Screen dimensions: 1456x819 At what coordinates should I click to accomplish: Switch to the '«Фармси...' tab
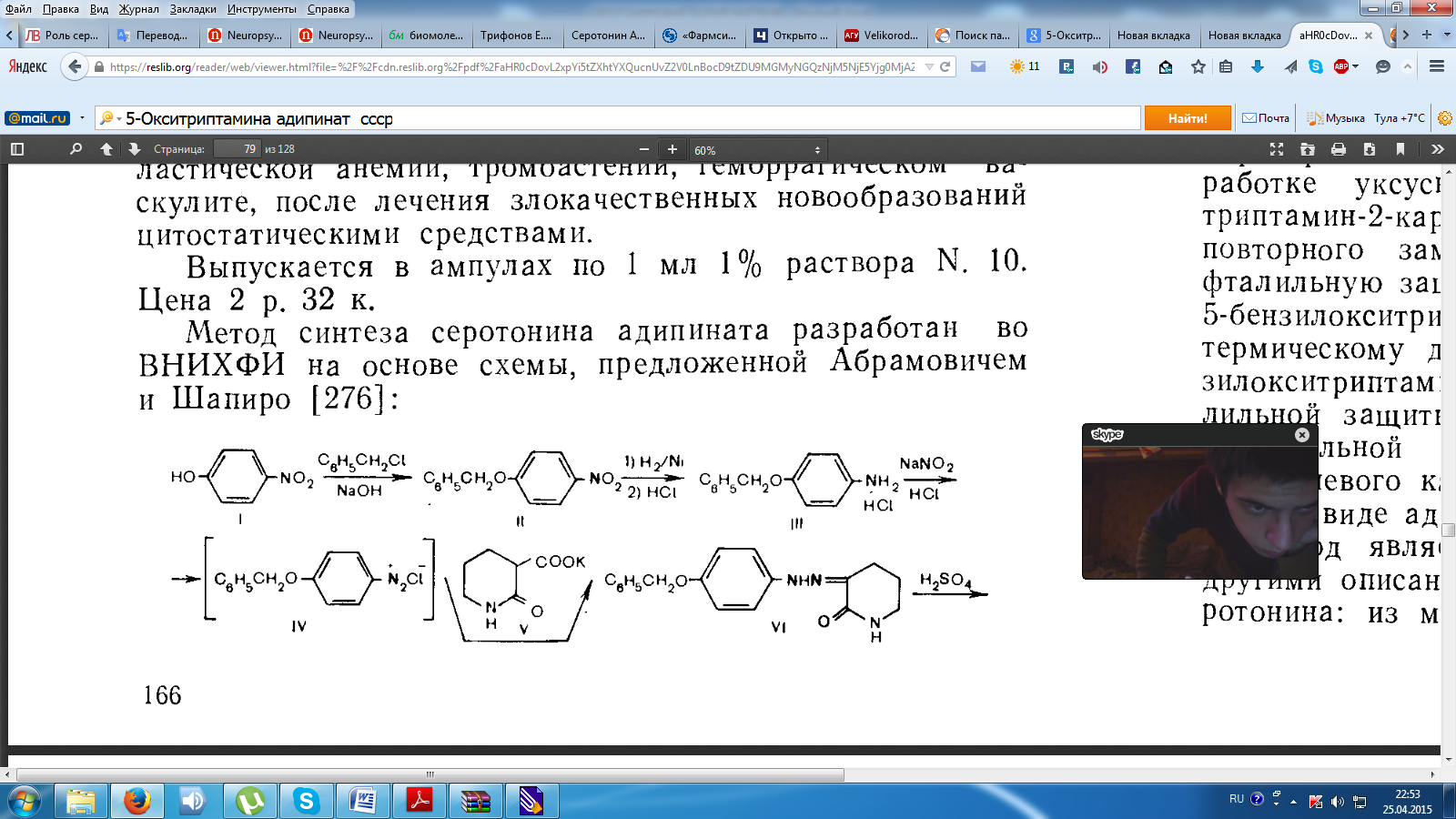pos(700,35)
